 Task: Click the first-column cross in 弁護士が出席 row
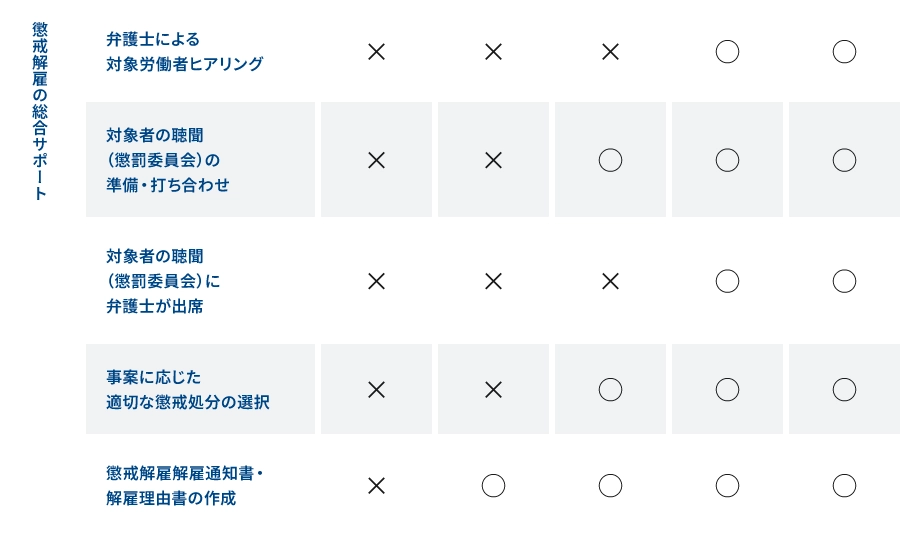pos(376,281)
